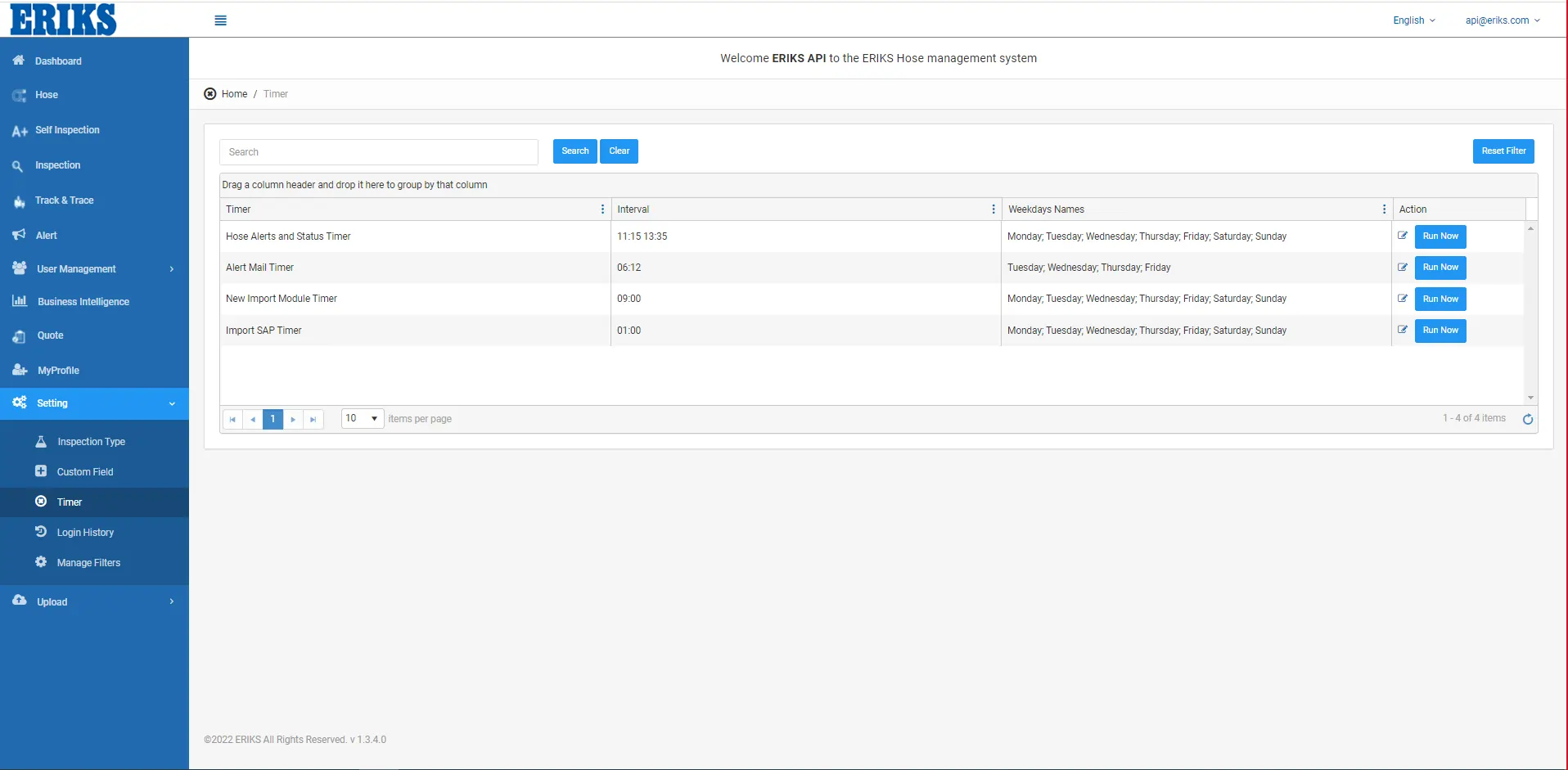Click the Hose icon in sidebar
This screenshot has width=1568, height=770.
coord(19,95)
